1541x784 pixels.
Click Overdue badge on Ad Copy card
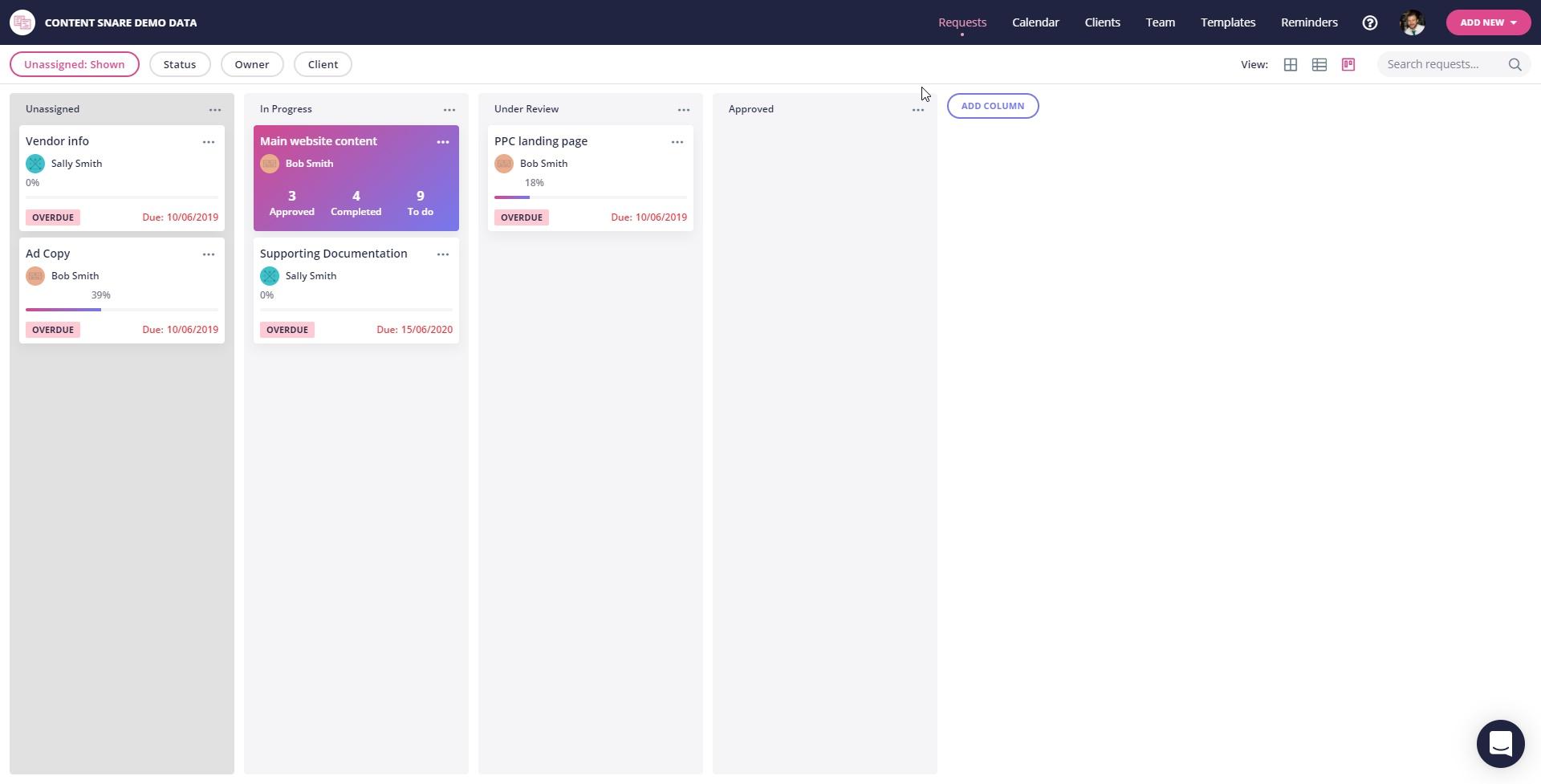pyautogui.click(x=53, y=330)
